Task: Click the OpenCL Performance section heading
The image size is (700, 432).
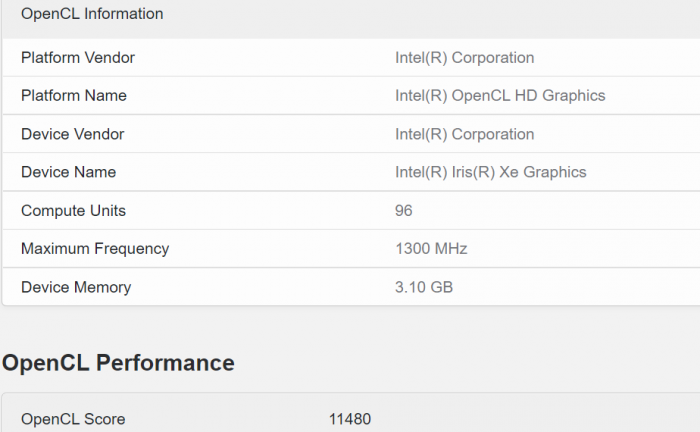Action: pyautogui.click(x=118, y=363)
